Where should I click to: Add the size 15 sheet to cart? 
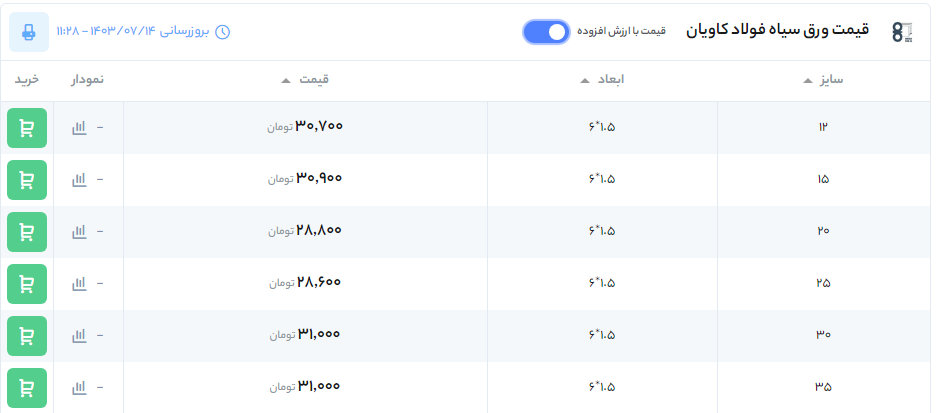(x=27, y=180)
